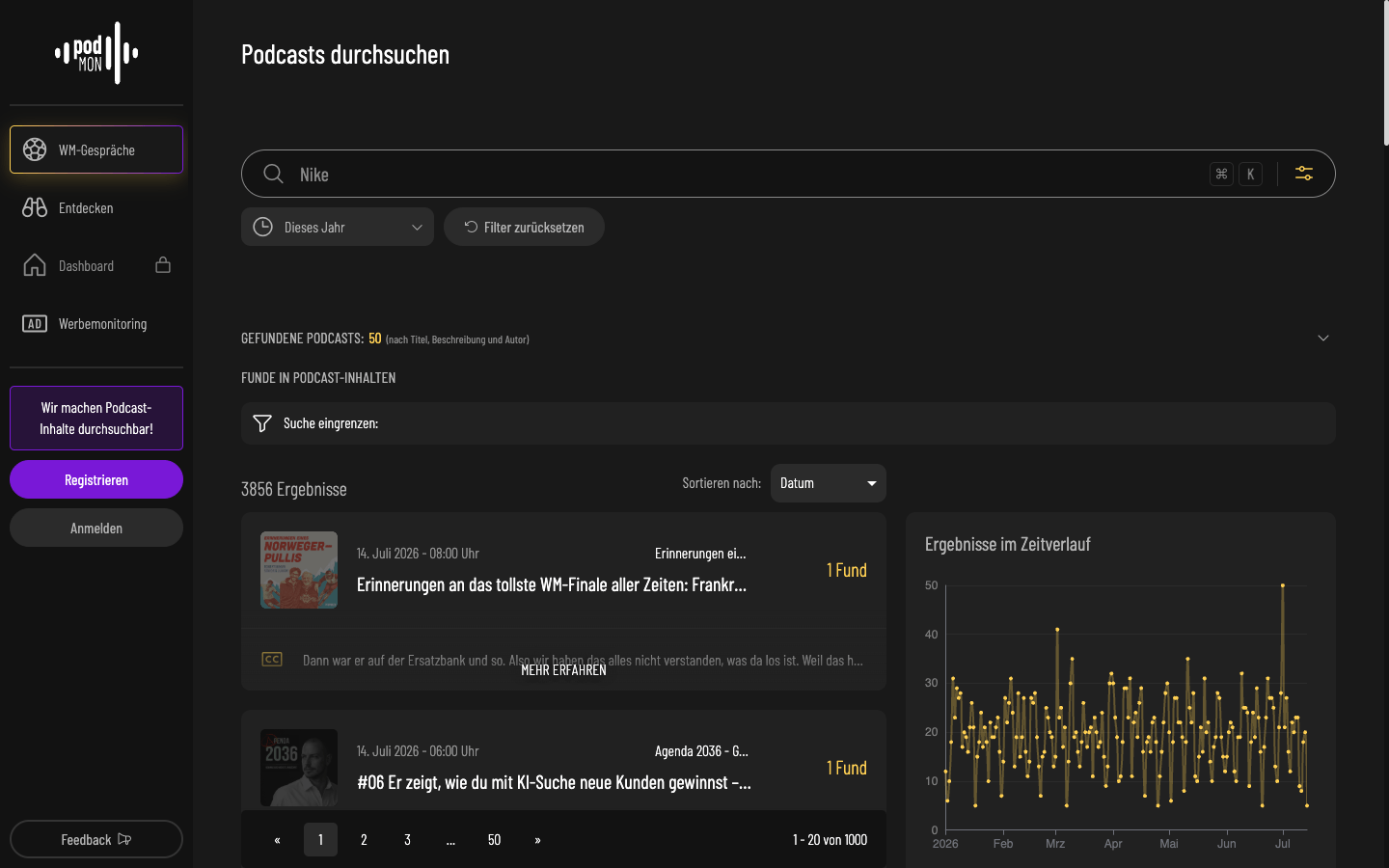Open the search filter settings sliders icon
This screenshot has height=868, width=1389.
1304,174
